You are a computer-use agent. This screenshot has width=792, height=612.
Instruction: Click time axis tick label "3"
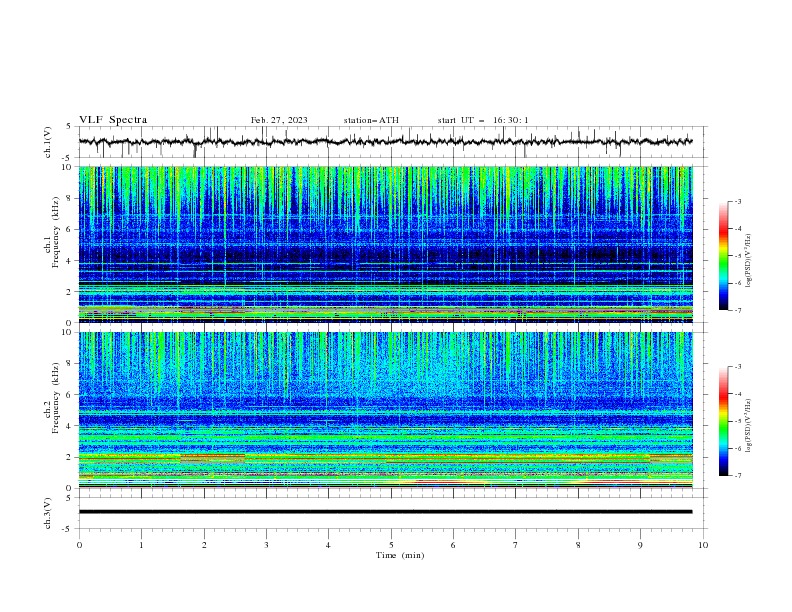click(266, 545)
